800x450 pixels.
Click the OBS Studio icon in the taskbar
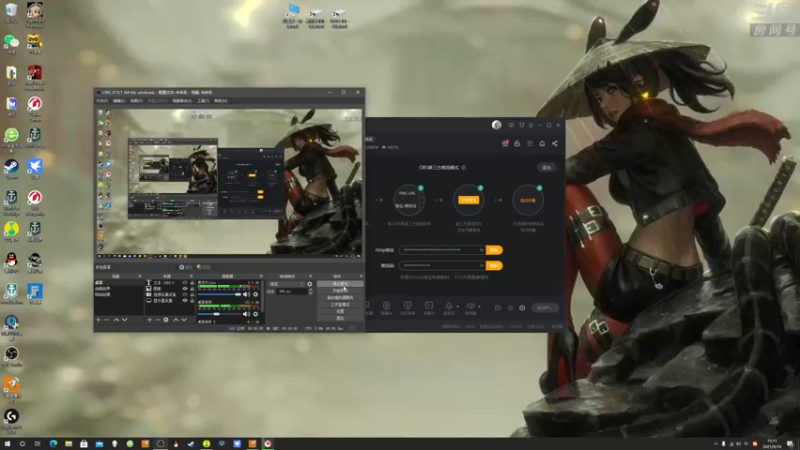pyautogui.click(x=160, y=444)
